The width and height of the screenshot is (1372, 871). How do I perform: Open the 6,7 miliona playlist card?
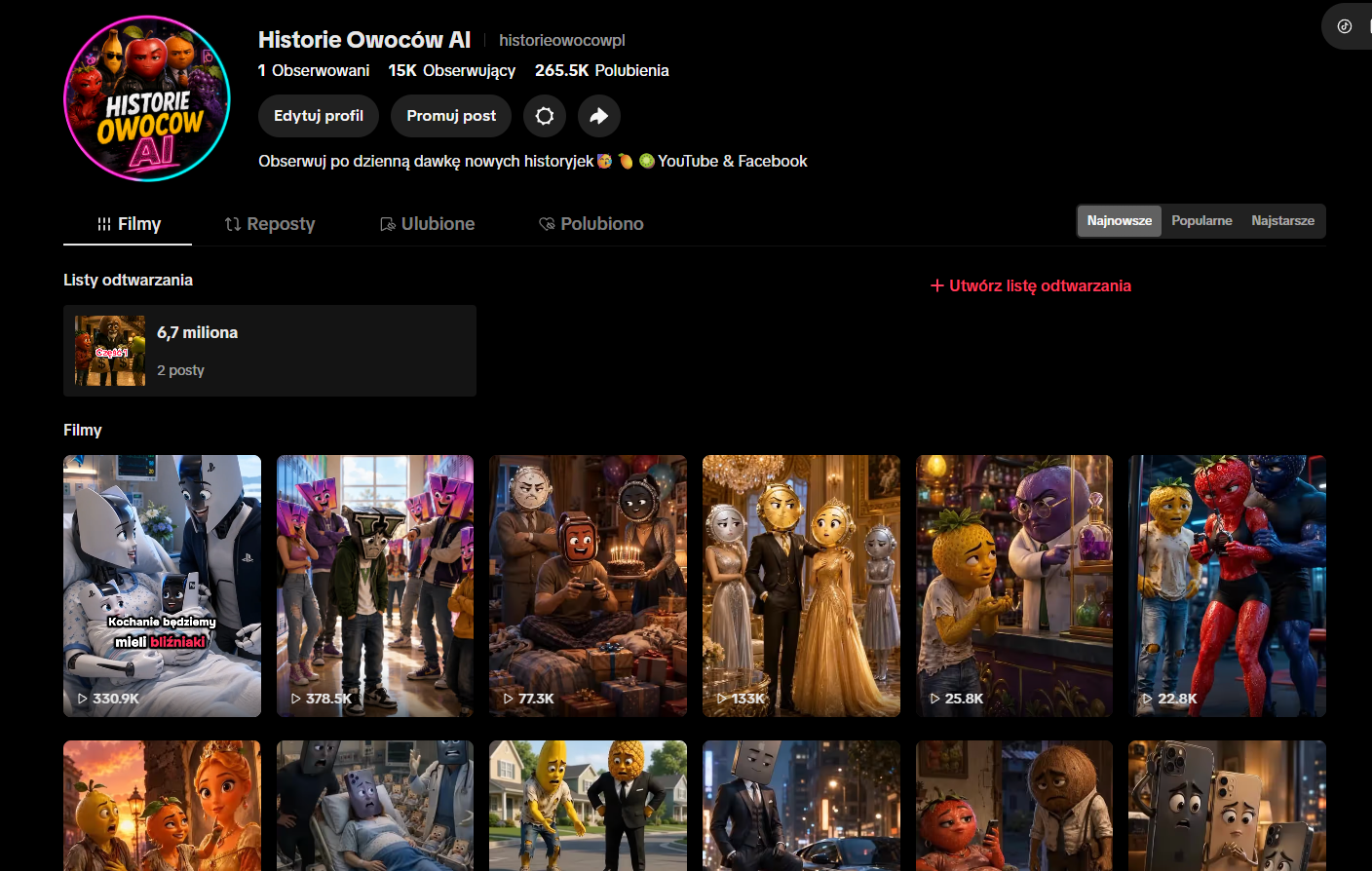point(270,351)
